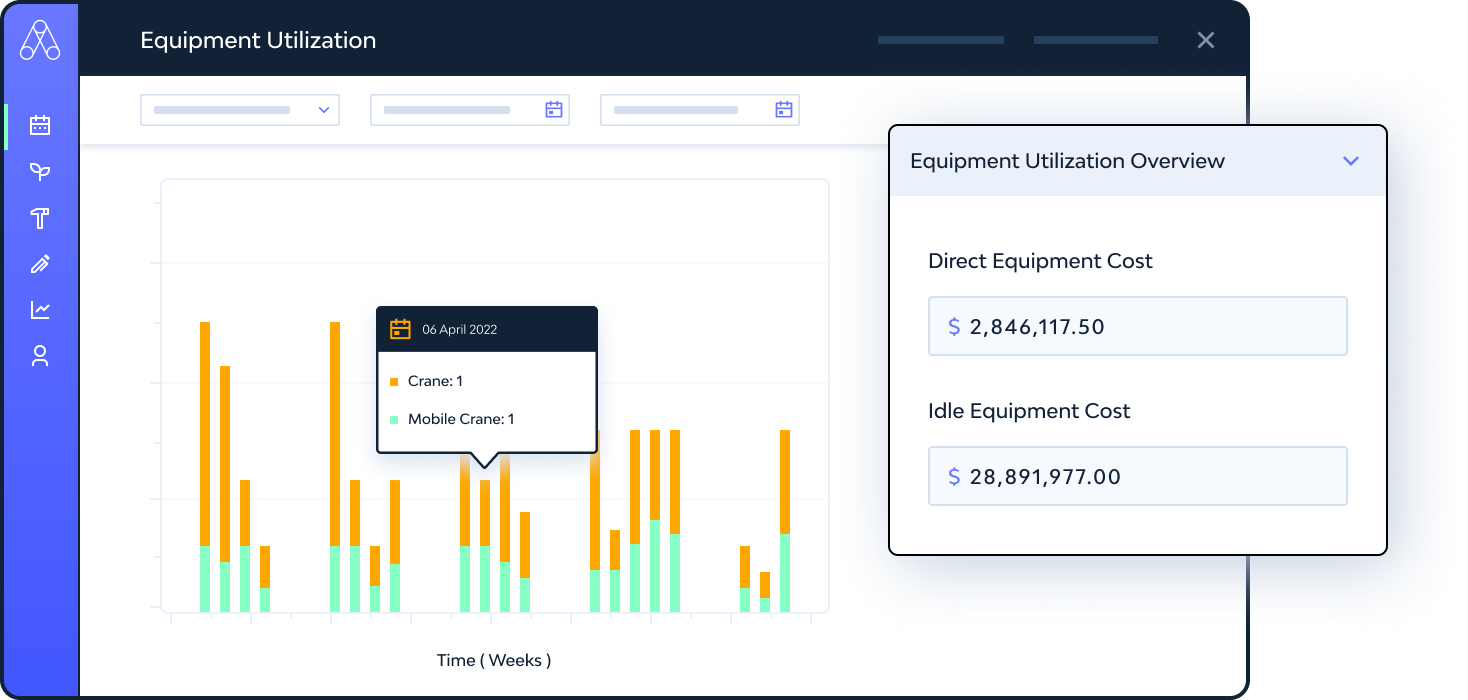The width and height of the screenshot is (1468, 700).
Task: Select the hammer tool icon in sidebar
Action: click(x=39, y=218)
